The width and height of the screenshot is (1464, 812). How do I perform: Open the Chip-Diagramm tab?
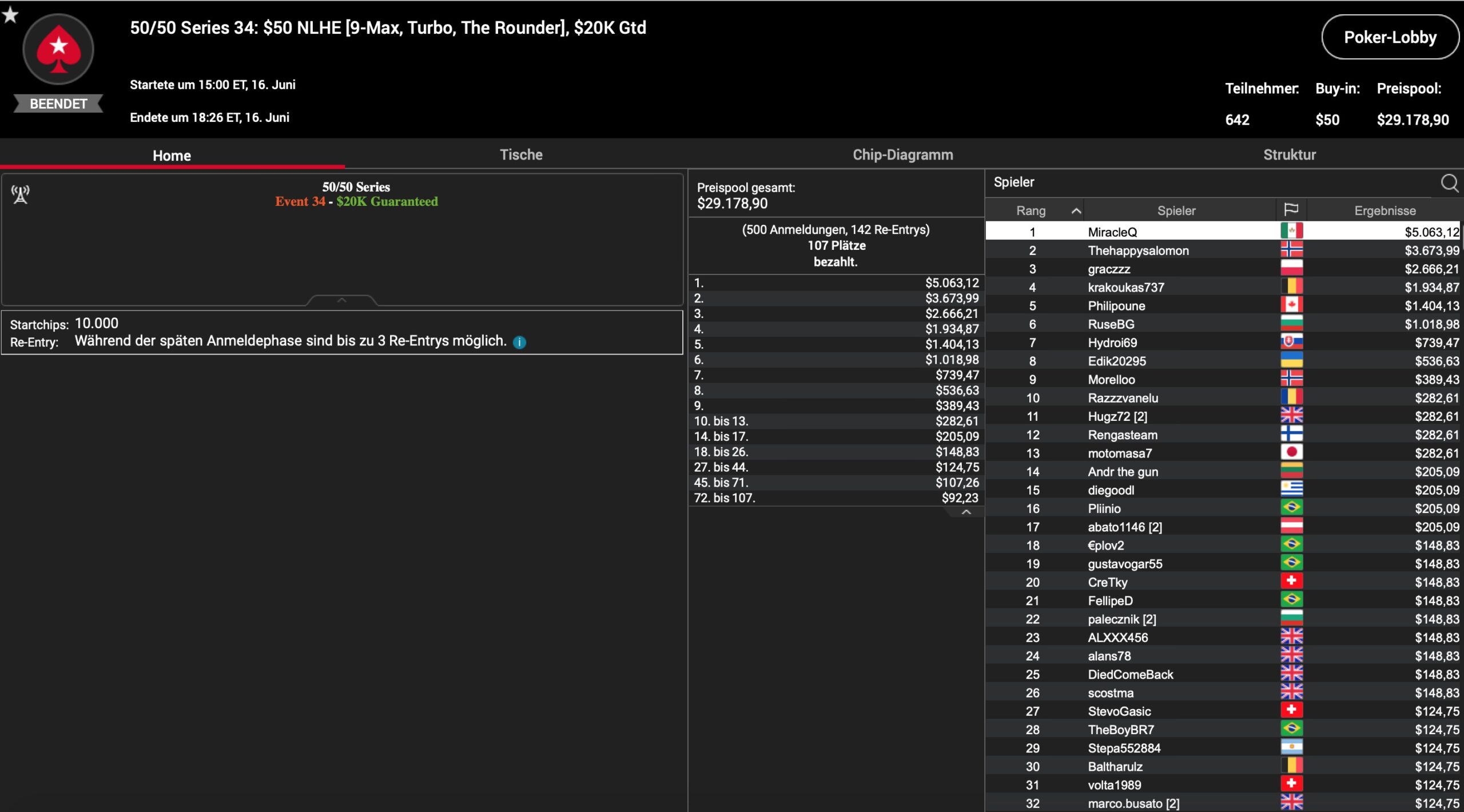(902, 154)
